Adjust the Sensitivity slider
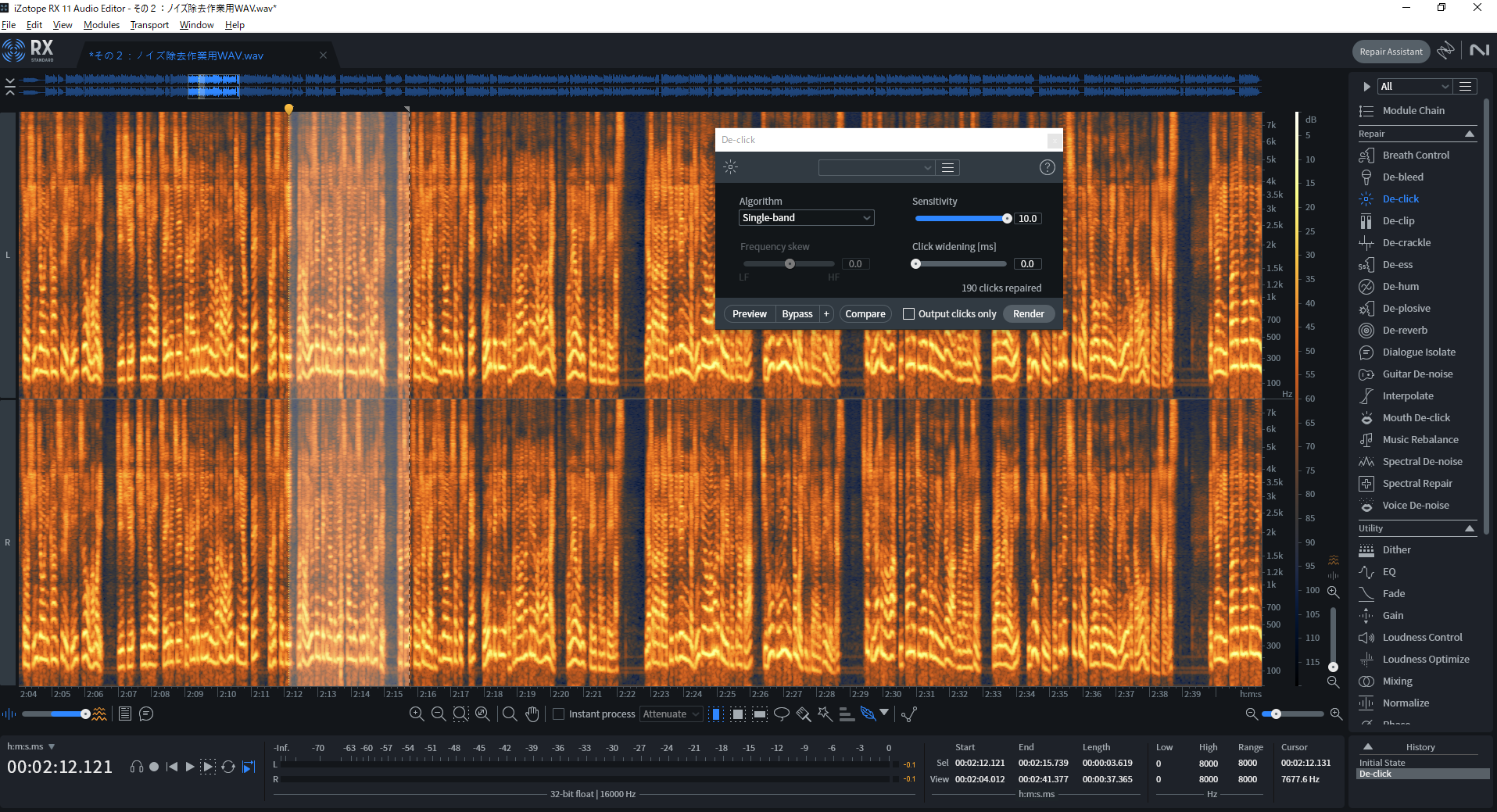Screen dimensions: 1497x812 point(962,218)
